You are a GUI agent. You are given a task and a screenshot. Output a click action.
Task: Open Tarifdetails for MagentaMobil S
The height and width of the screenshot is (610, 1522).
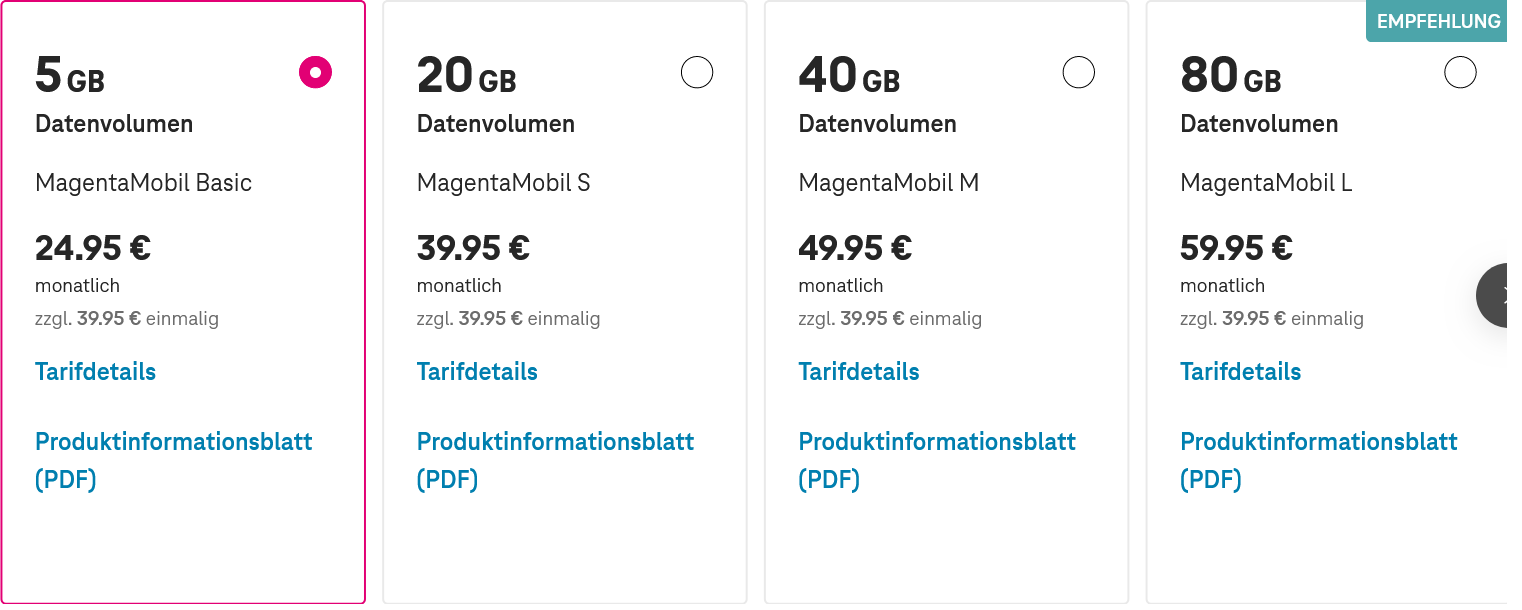click(x=477, y=372)
